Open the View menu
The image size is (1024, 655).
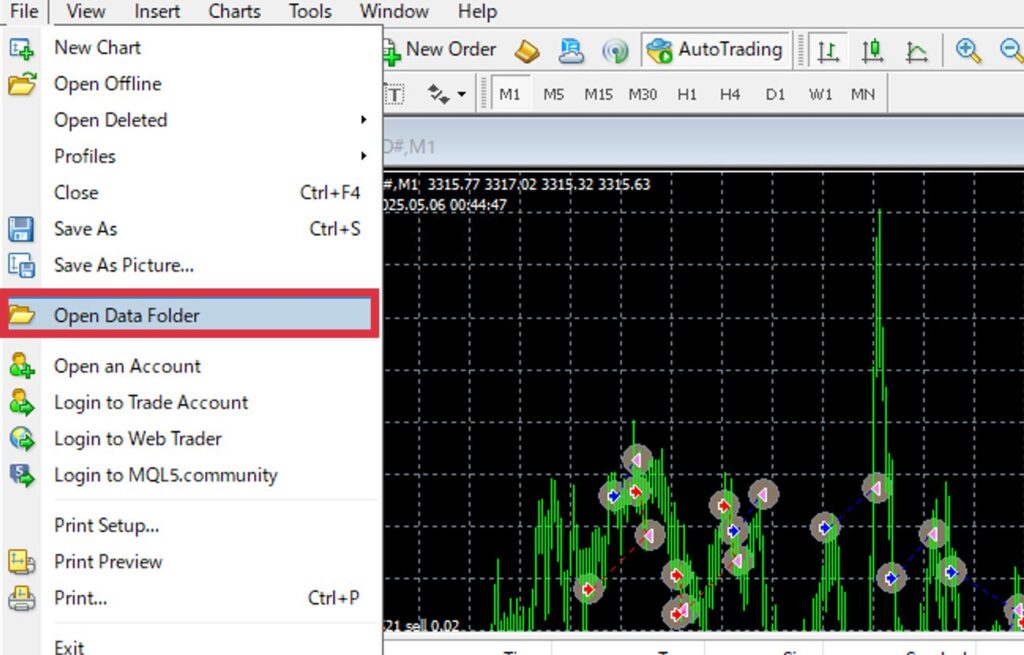(x=86, y=11)
